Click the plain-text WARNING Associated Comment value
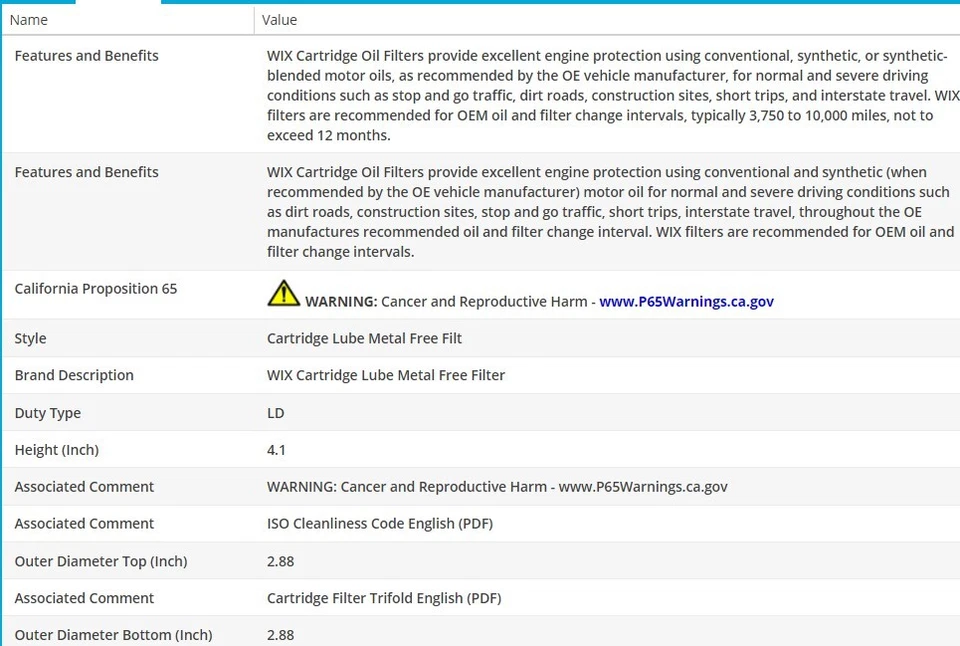Viewport: 960px width, 646px height. [497, 487]
